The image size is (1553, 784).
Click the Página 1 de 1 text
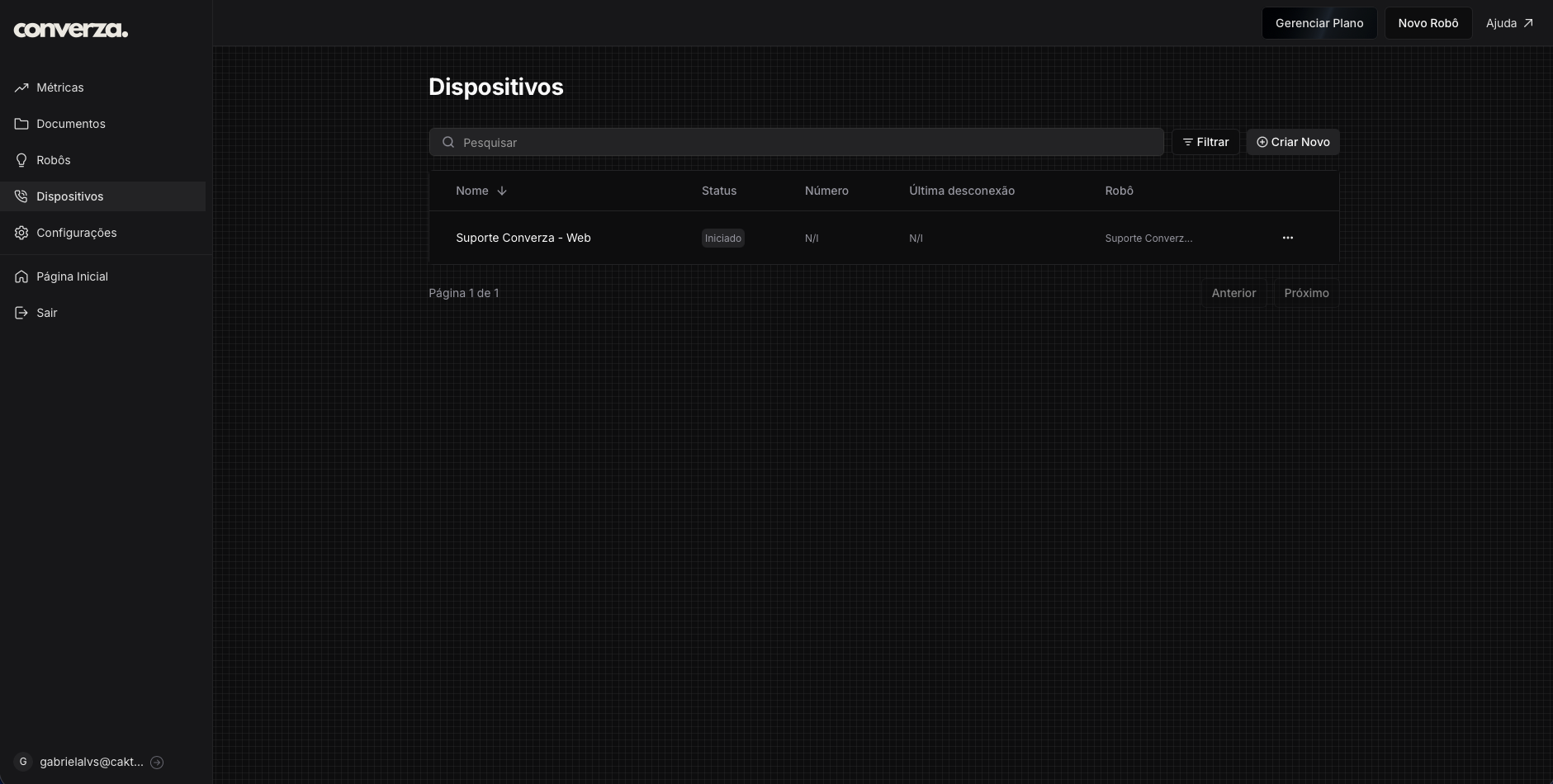(x=464, y=293)
